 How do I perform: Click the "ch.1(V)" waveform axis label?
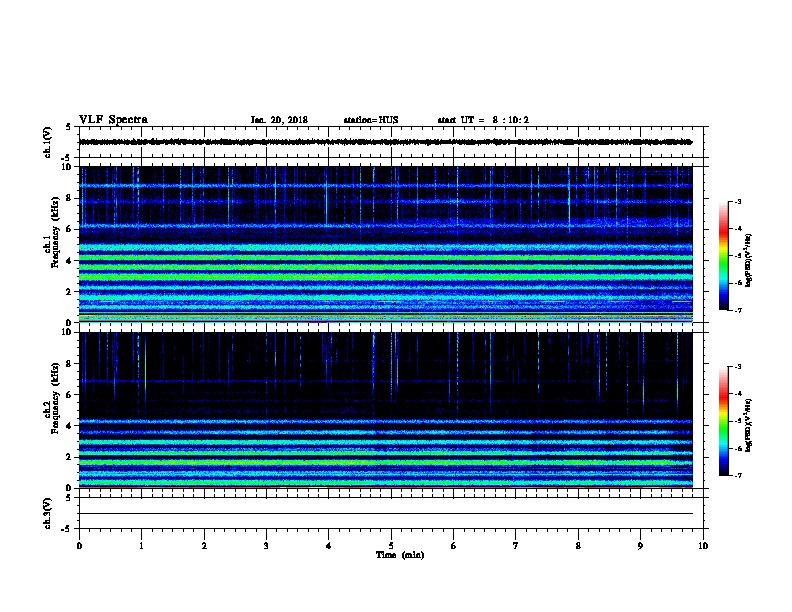pyautogui.click(x=47, y=142)
